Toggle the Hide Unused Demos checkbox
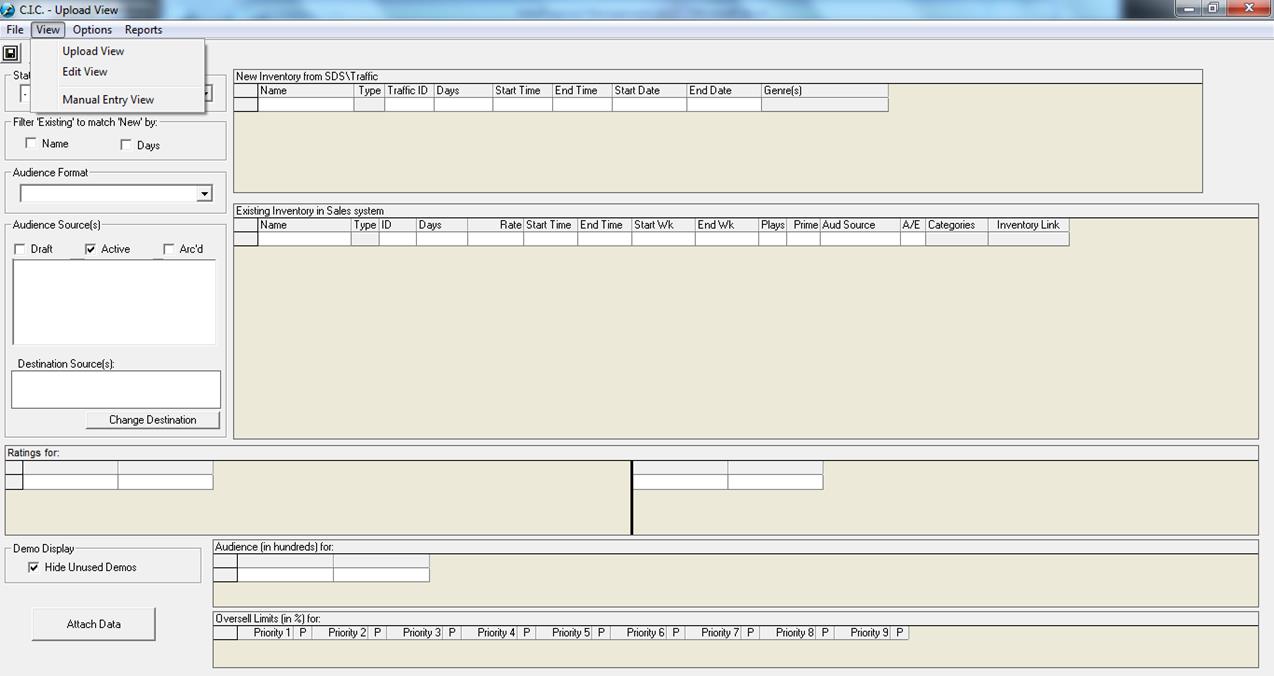 (x=34, y=567)
